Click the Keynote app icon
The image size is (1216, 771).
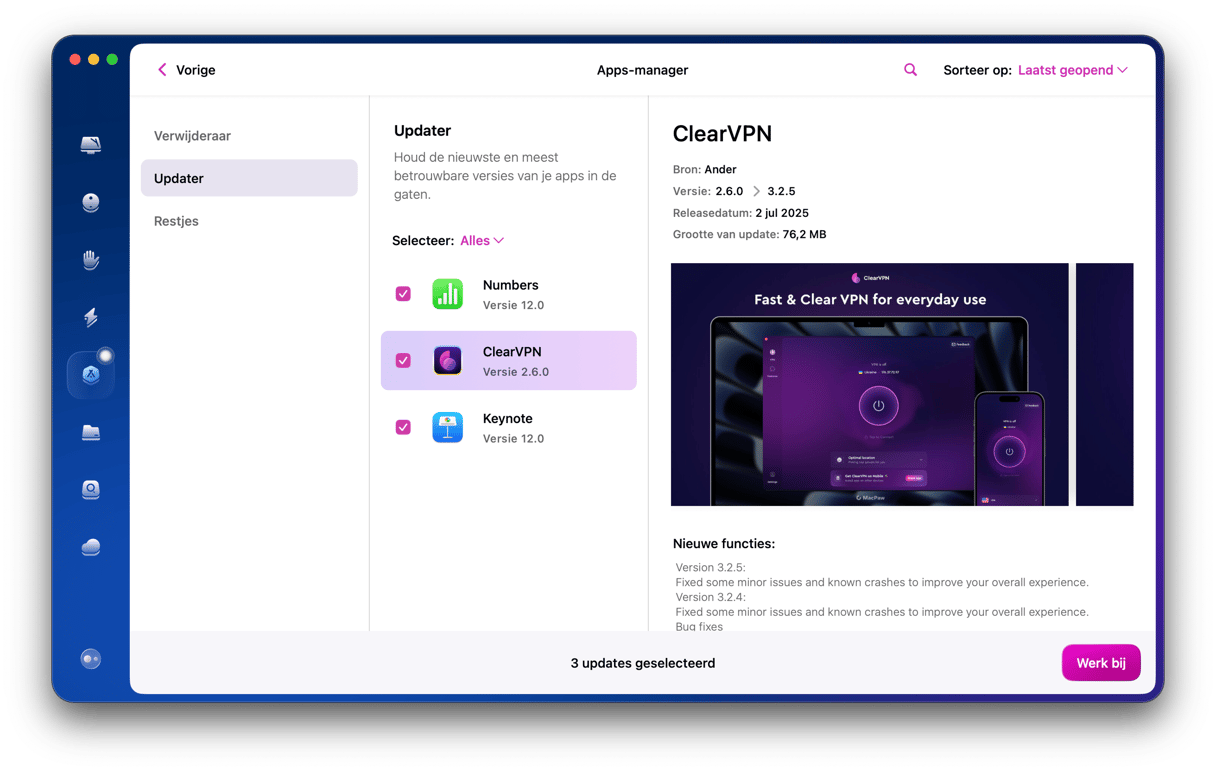coord(447,427)
